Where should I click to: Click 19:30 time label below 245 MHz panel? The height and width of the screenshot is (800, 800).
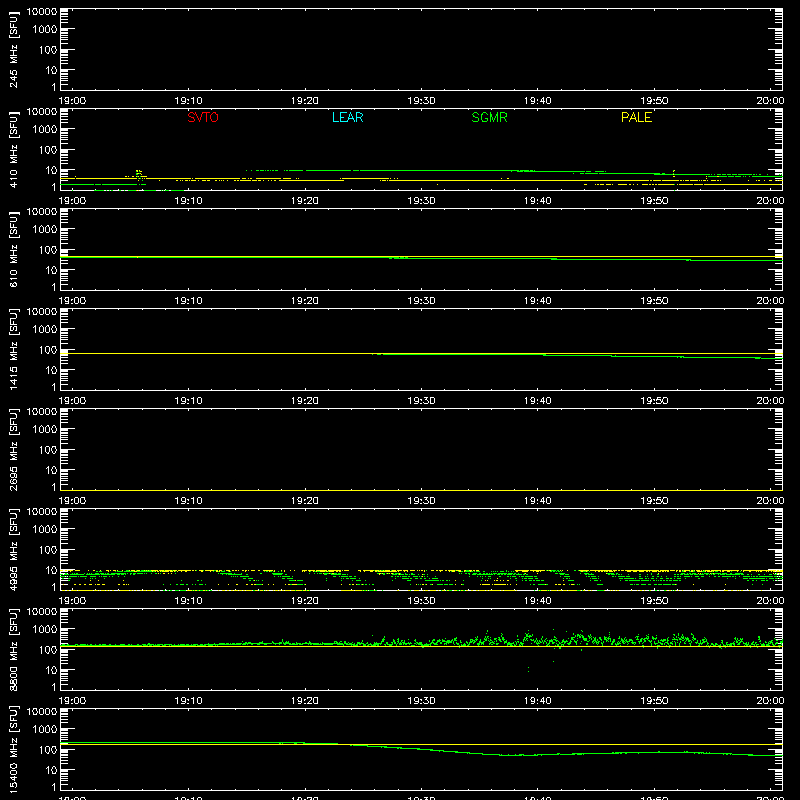pos(421,101)
